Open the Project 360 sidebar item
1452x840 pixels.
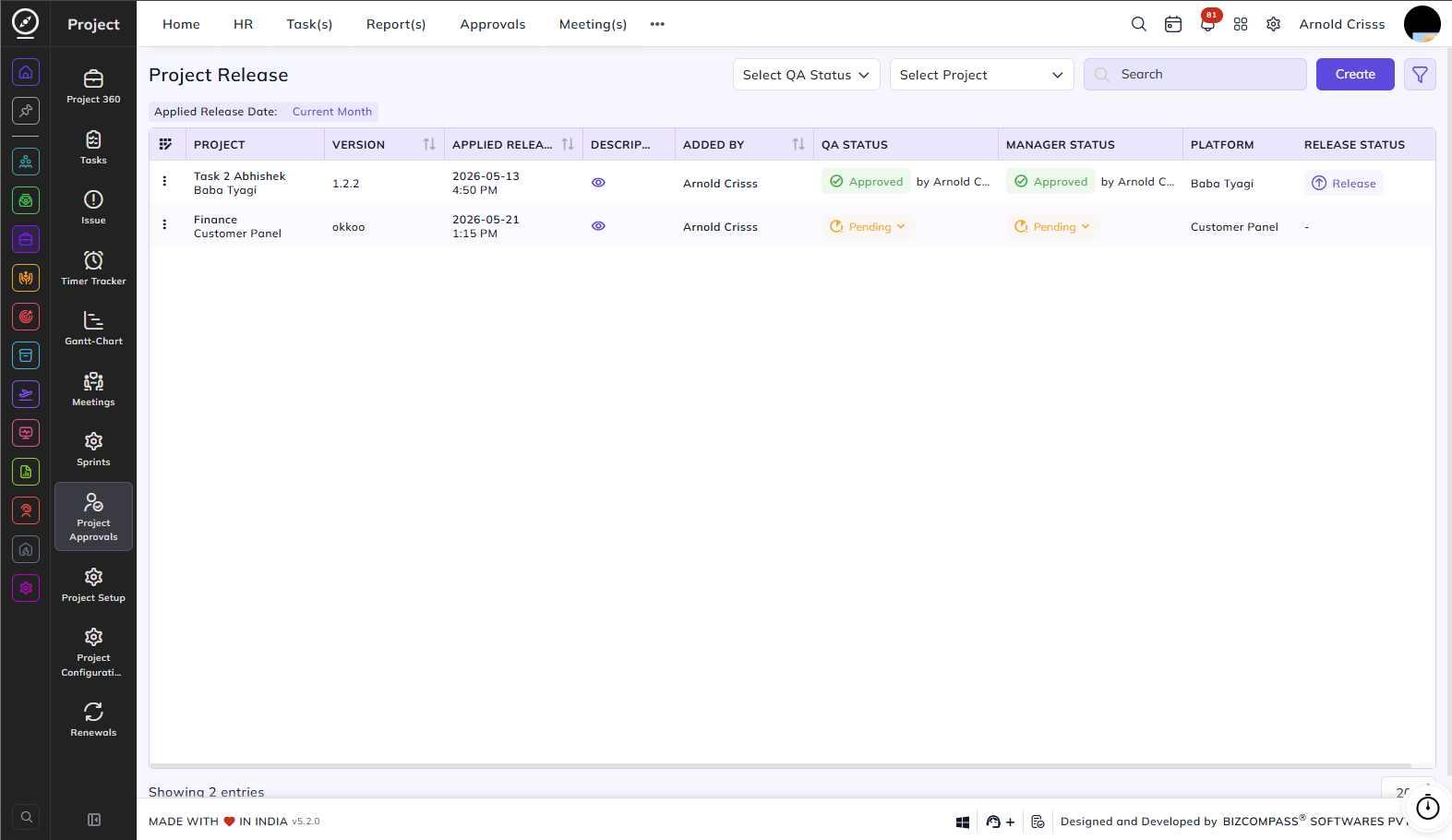pyautogui.click(x=93, y=87)
